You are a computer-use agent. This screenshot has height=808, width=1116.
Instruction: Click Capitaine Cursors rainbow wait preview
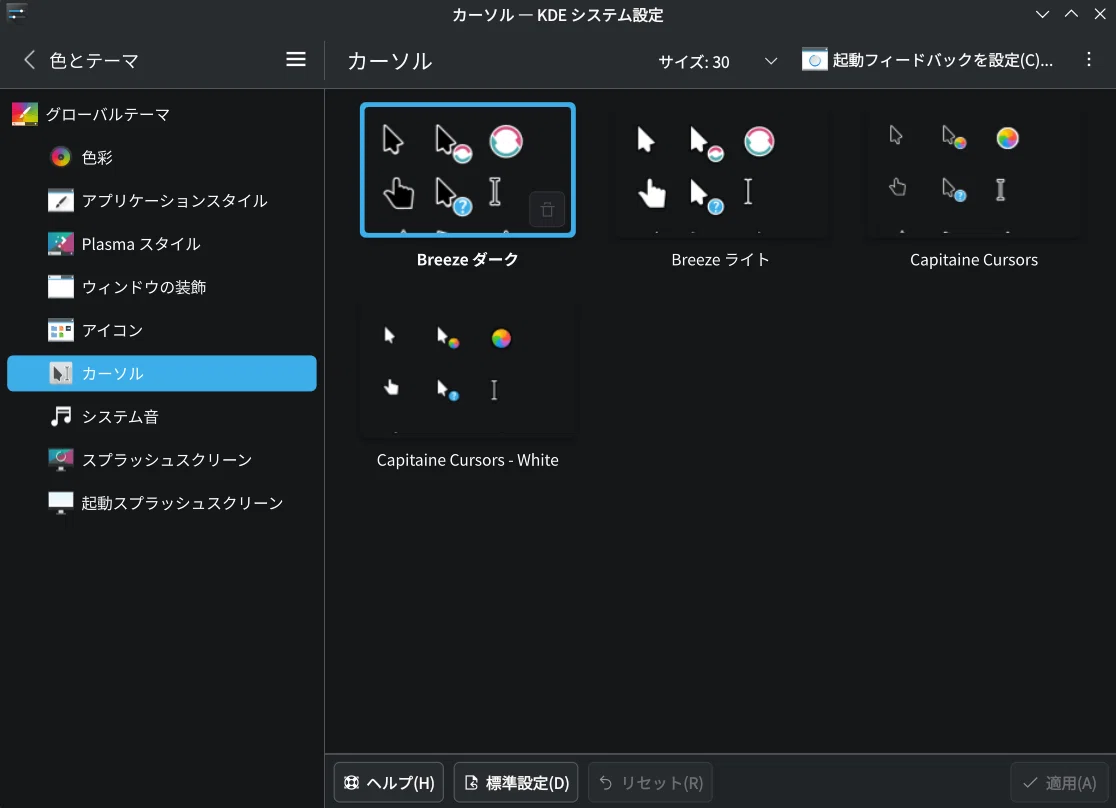pyautogui.click(x=1007, y=138)
